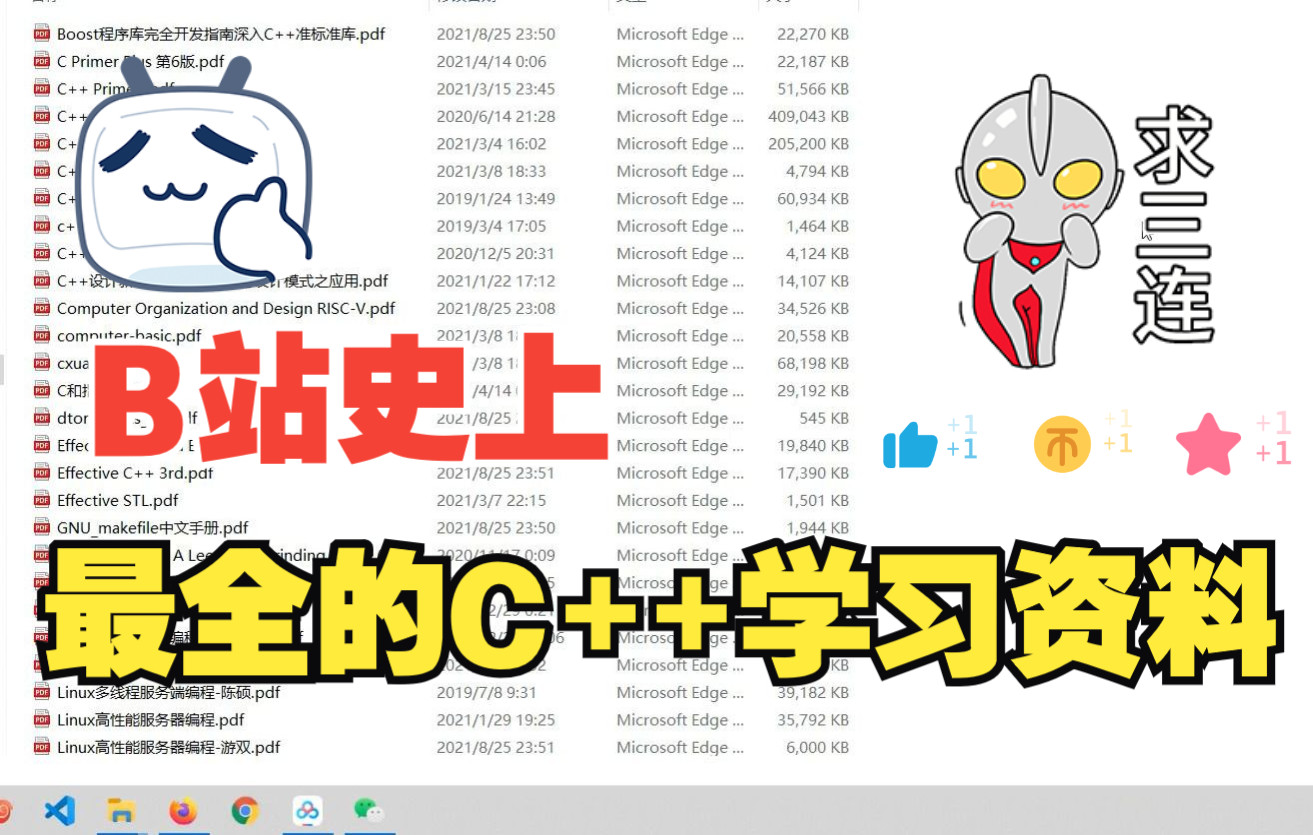Select the PDF icon of Computer Organization RISC-V

(x=41, y=308)
